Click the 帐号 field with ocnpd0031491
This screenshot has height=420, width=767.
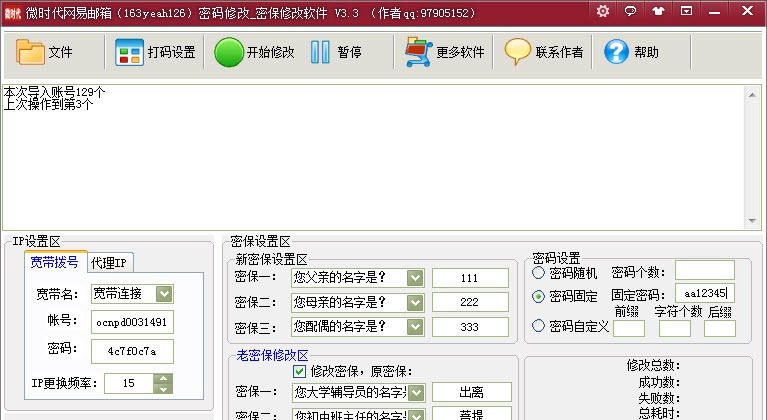click(x=132, y=322)
